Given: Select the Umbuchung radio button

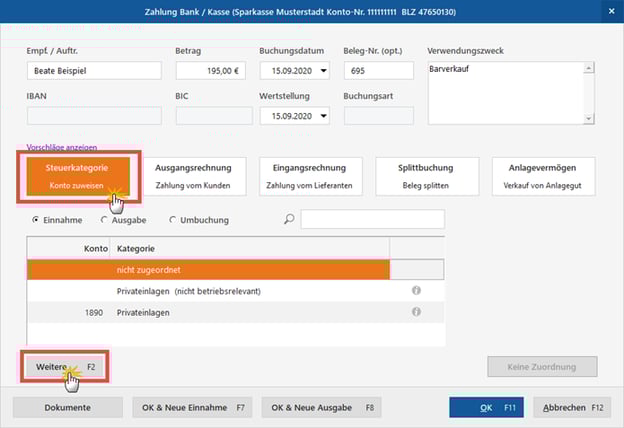Looking at the screenshot, I should tap(173, 220).
